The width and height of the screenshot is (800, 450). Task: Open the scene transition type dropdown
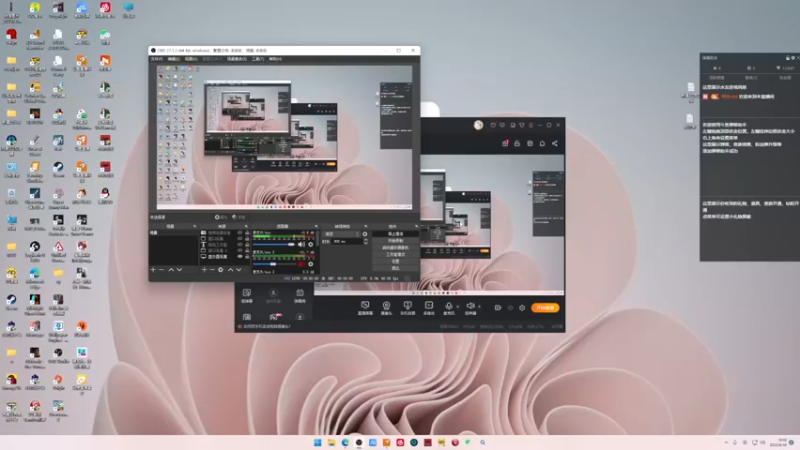tap(342, 234)
